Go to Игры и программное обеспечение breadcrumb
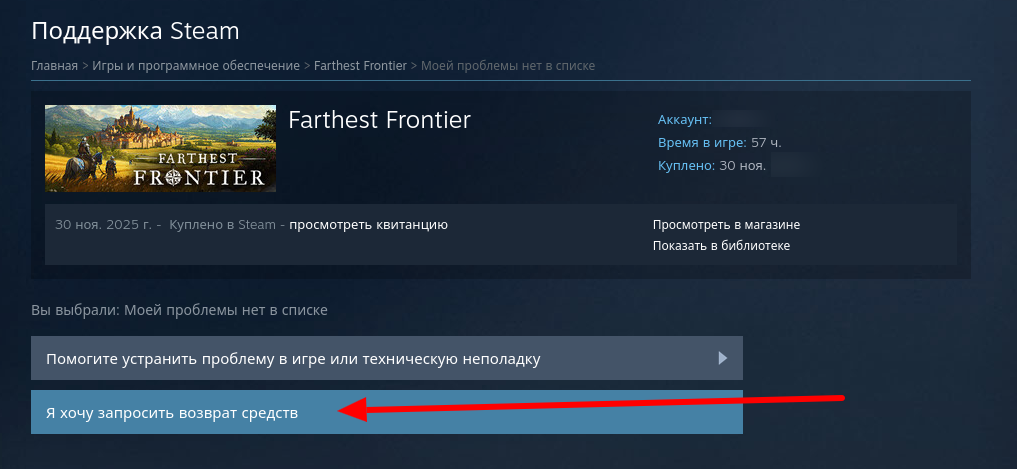Screen dimensions: 1017x469 (196, 66)
